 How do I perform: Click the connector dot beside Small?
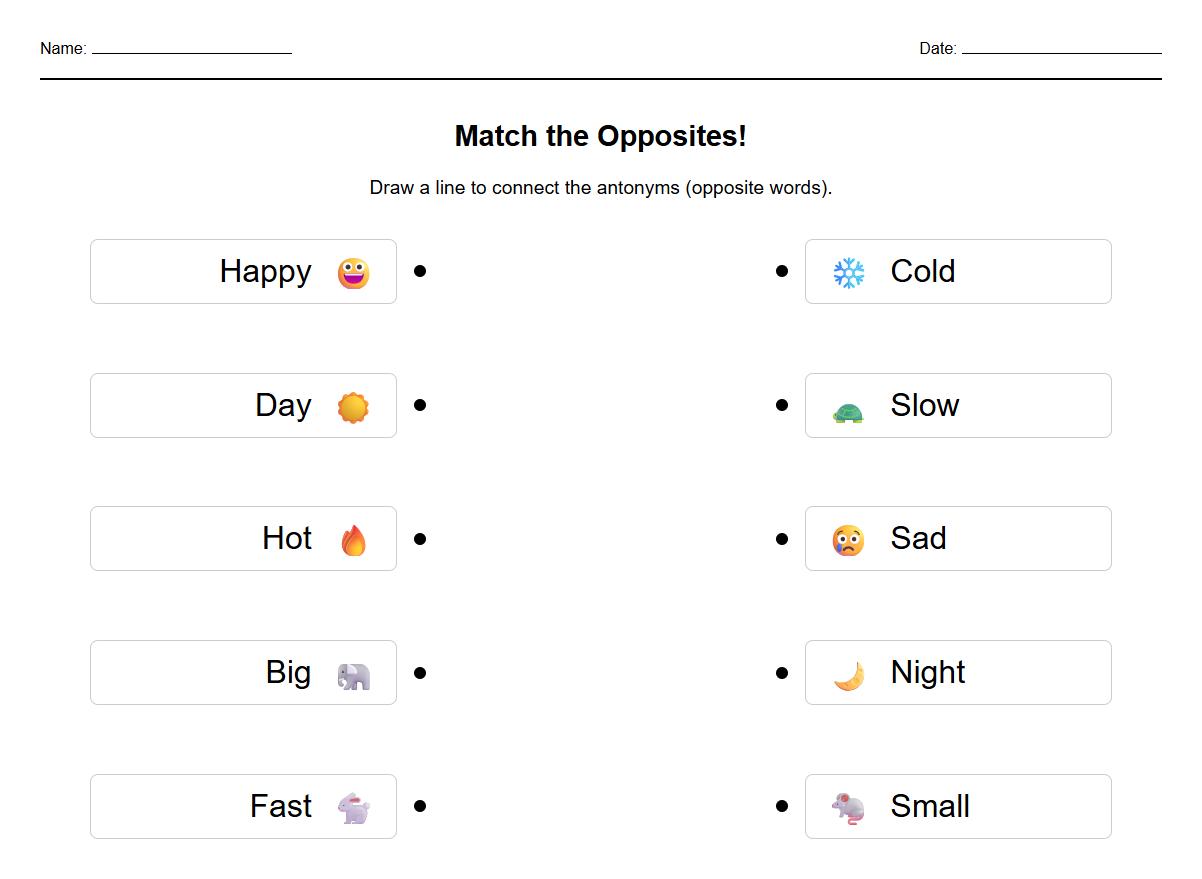tap(782, 806)
